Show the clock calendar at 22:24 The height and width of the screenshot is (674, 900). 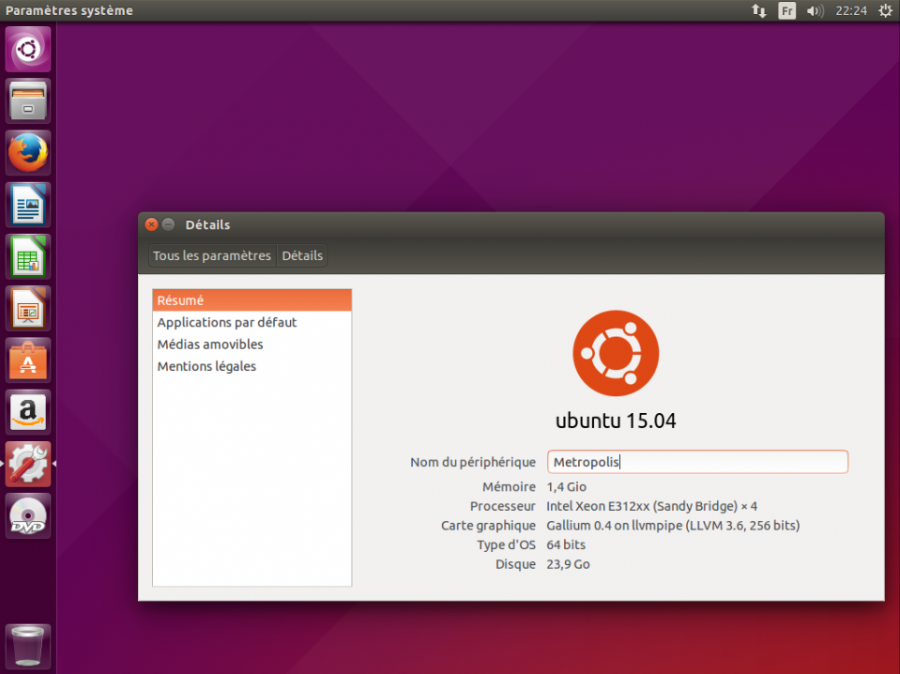coord(851,11)
